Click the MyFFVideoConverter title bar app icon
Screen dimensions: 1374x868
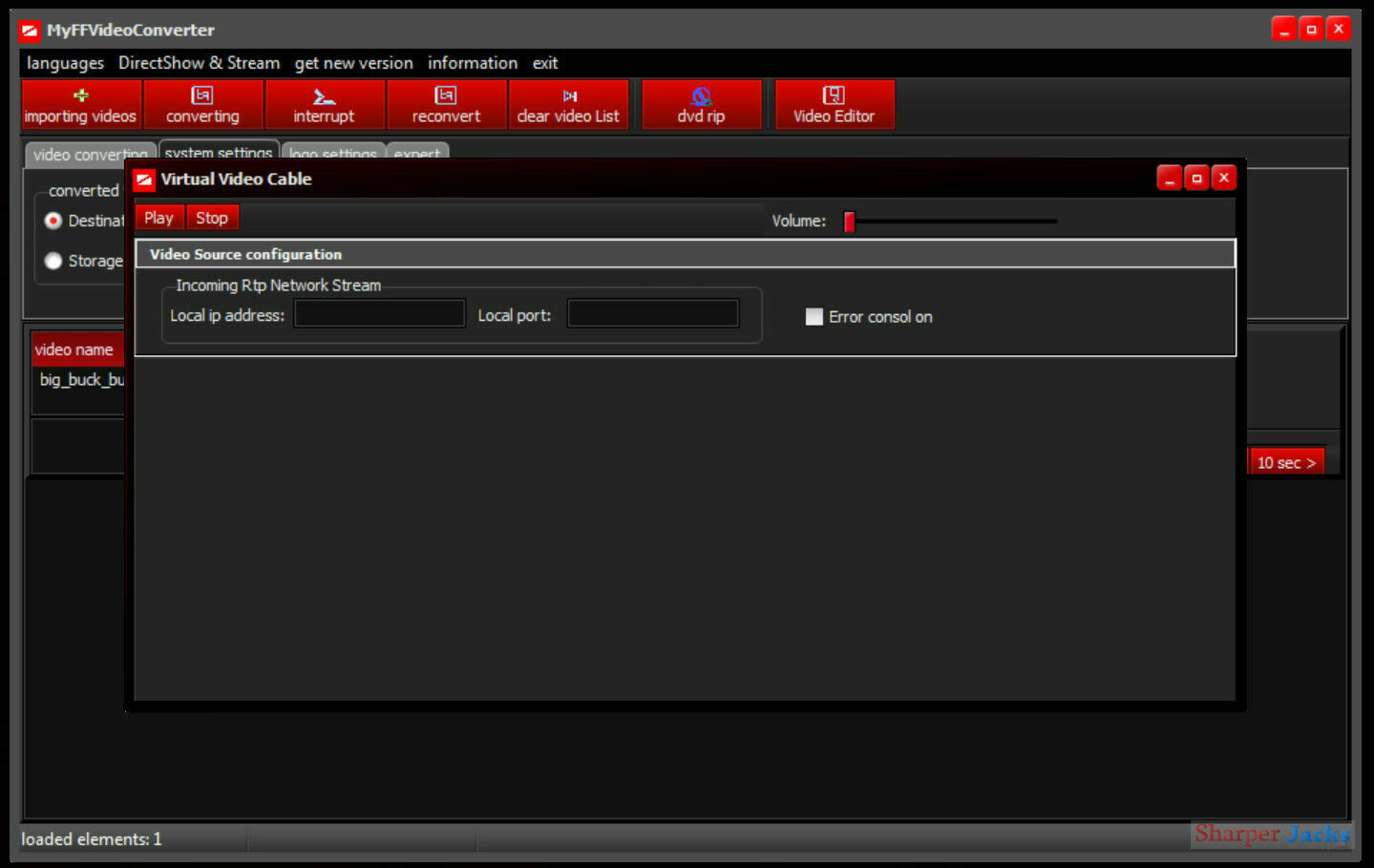tap(31, 31)
